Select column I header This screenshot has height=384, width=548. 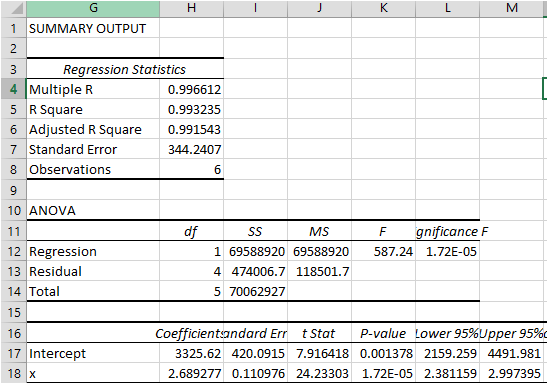(x=255, y=8)
